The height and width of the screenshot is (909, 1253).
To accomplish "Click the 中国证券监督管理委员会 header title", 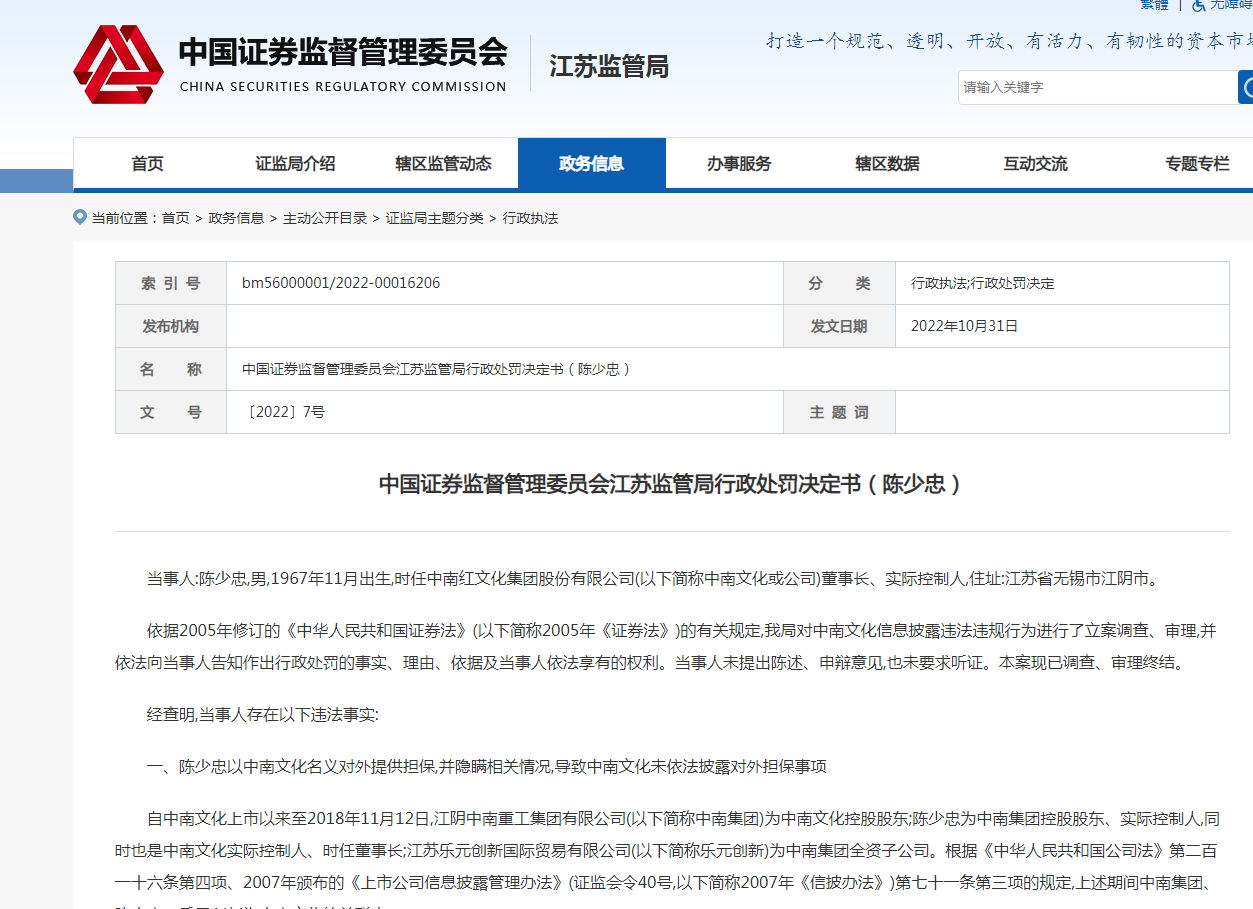I will pyautogui.click(x=342, y=53).
